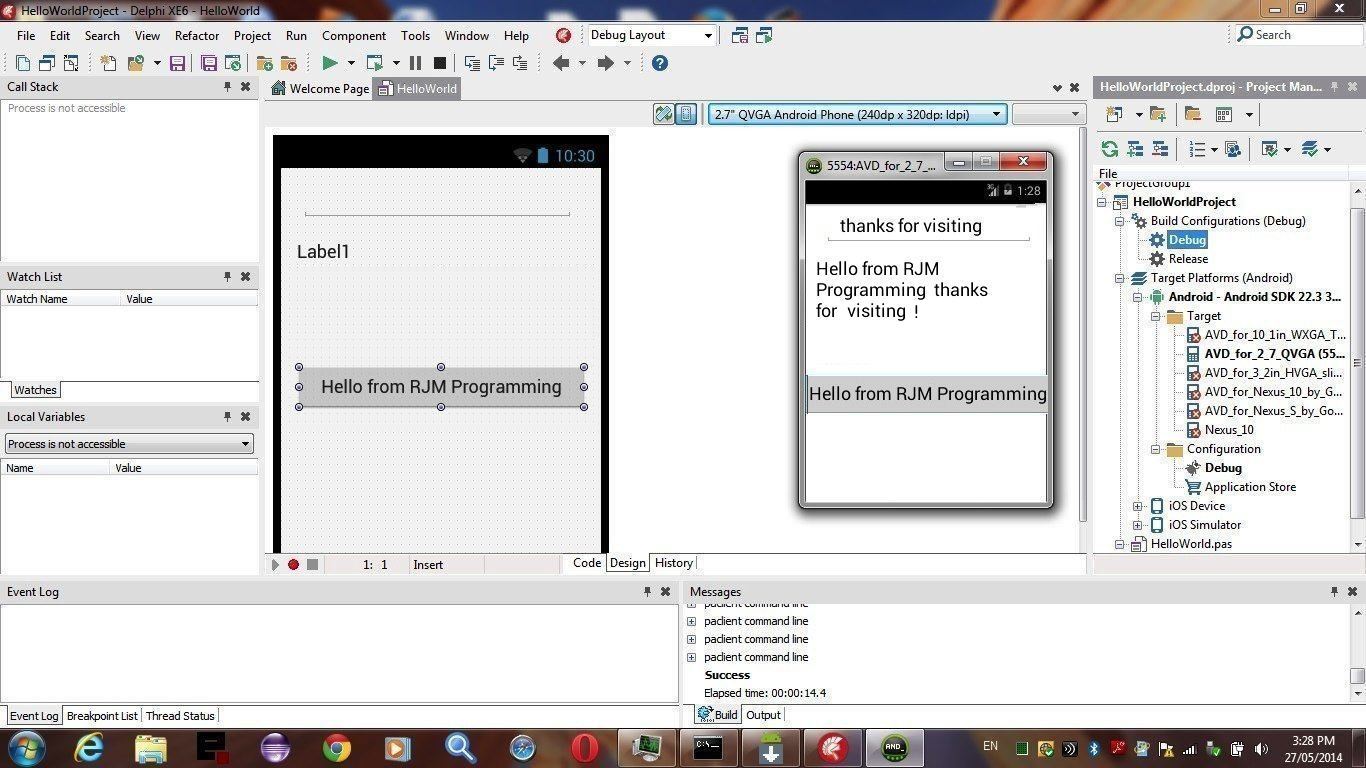This screenshot has height=768, width=1366.
Task: Switch to the Thread Status tab
Action: (x=180, y=716)
